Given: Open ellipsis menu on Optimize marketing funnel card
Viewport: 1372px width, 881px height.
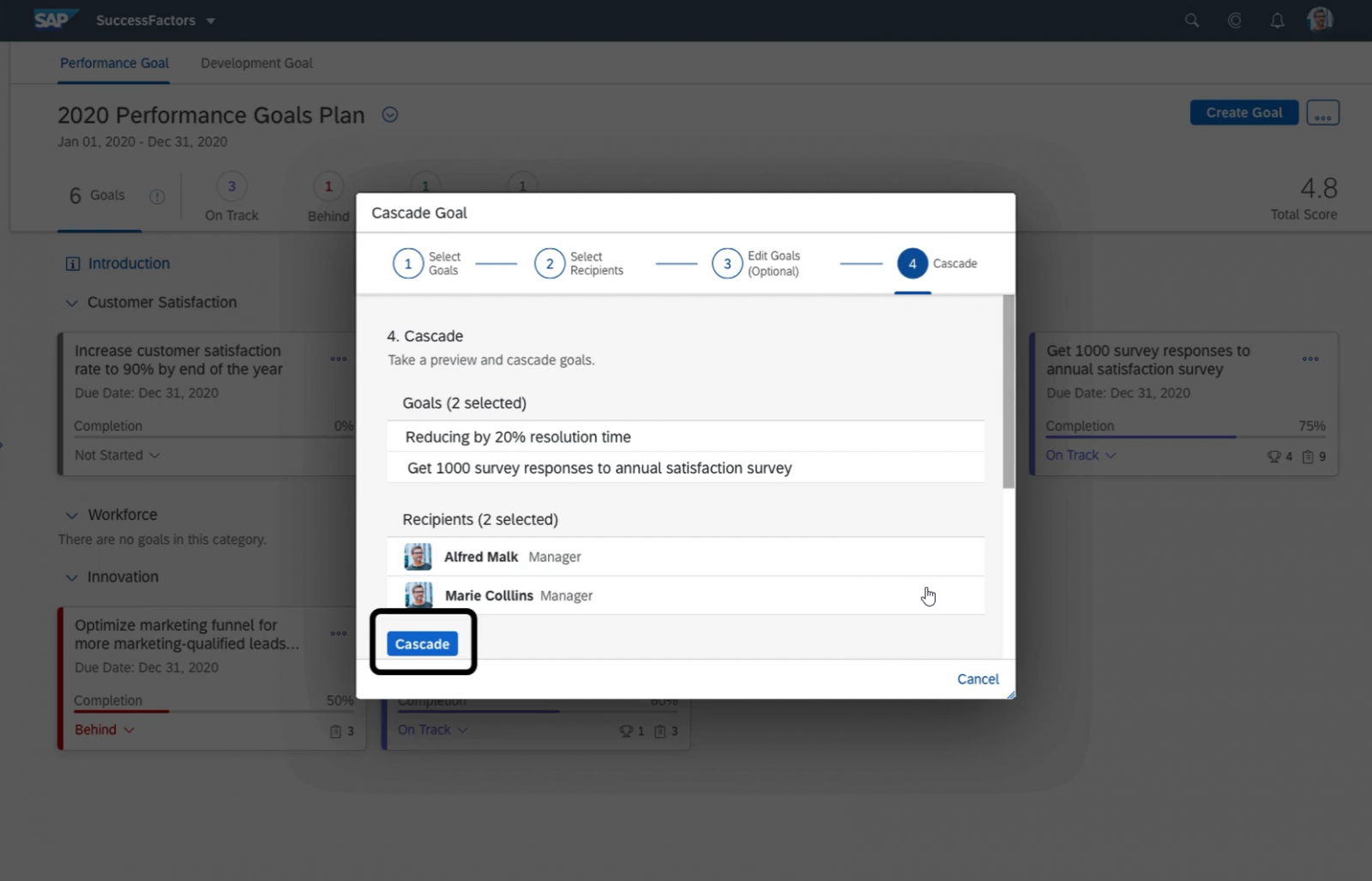Looking at the screenshot, I should pos(339,633).
